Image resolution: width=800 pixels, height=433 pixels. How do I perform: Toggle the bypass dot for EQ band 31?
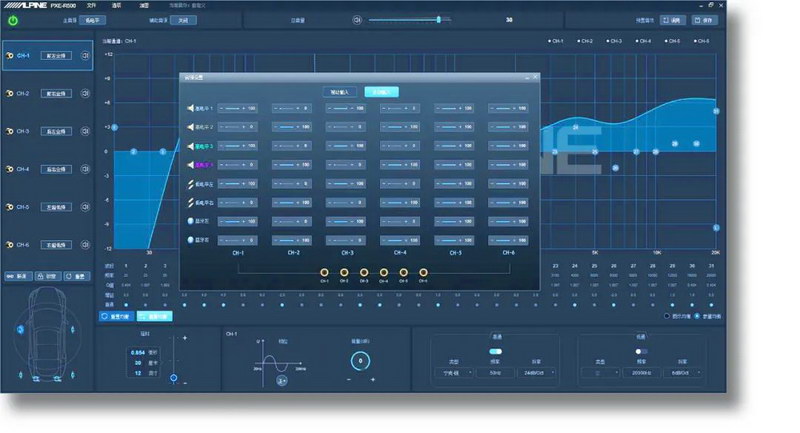711,305
